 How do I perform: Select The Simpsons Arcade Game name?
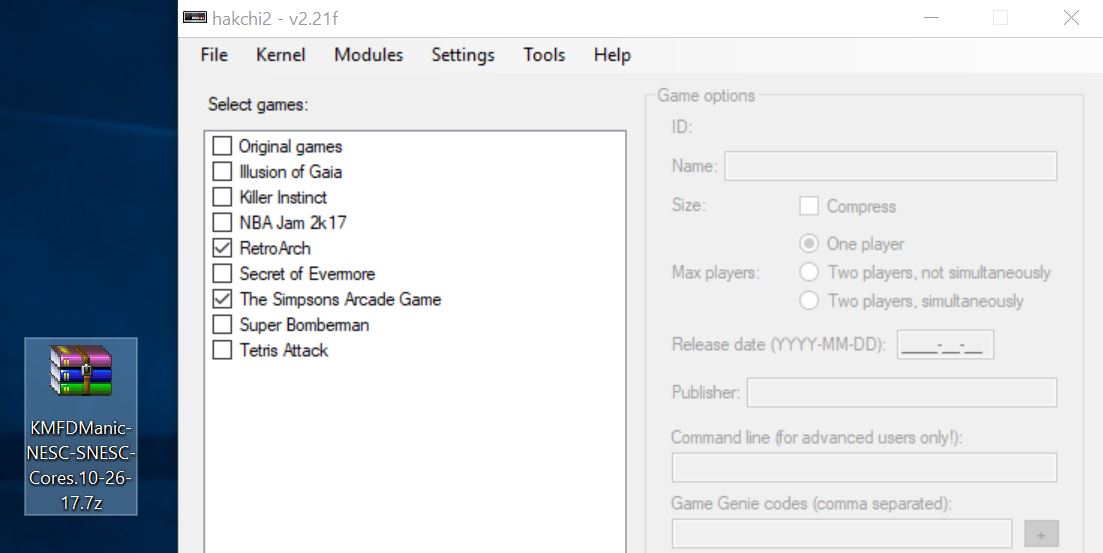coord(340,299)
